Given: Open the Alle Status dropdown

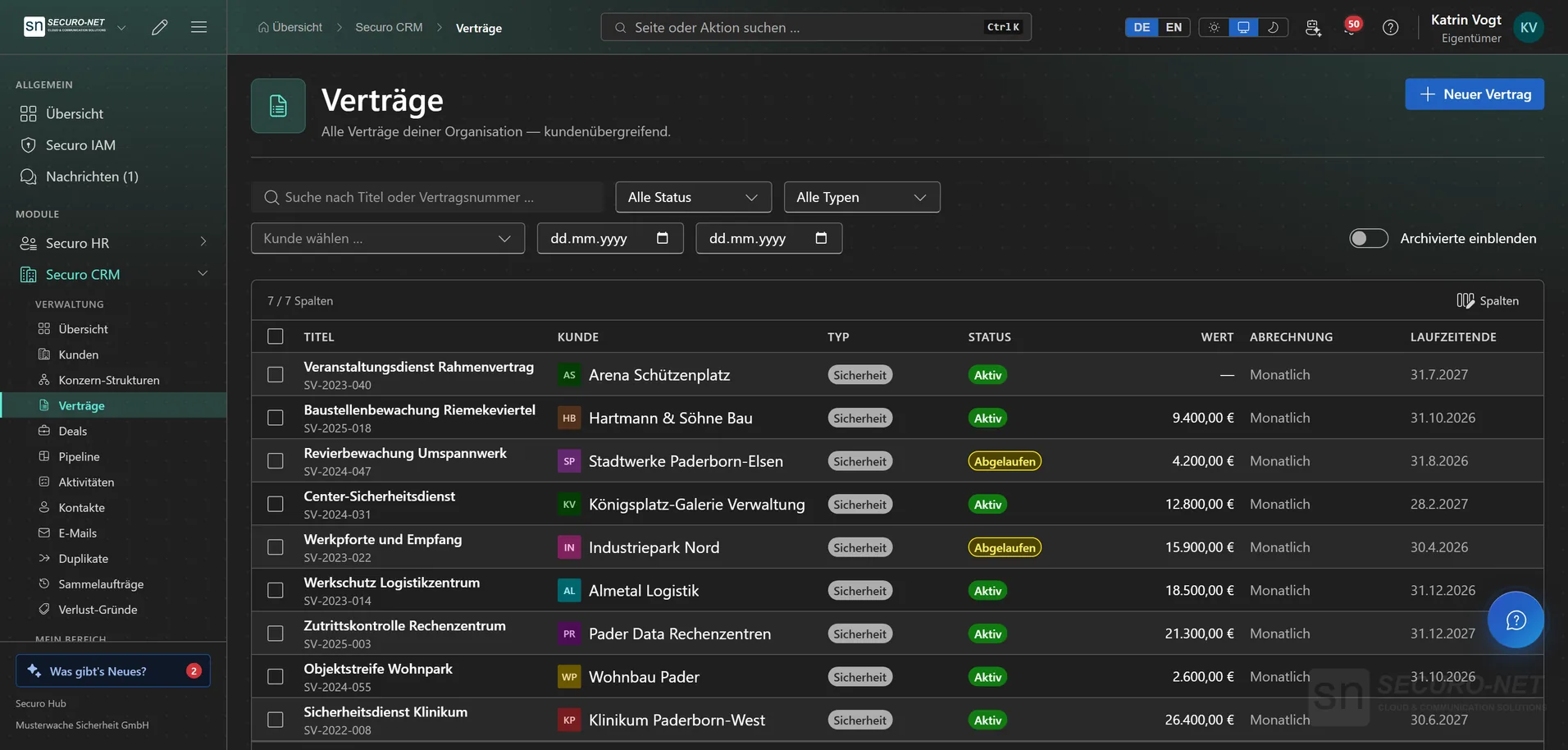Looking at the screenshot, I should click(x=693, y=197).
